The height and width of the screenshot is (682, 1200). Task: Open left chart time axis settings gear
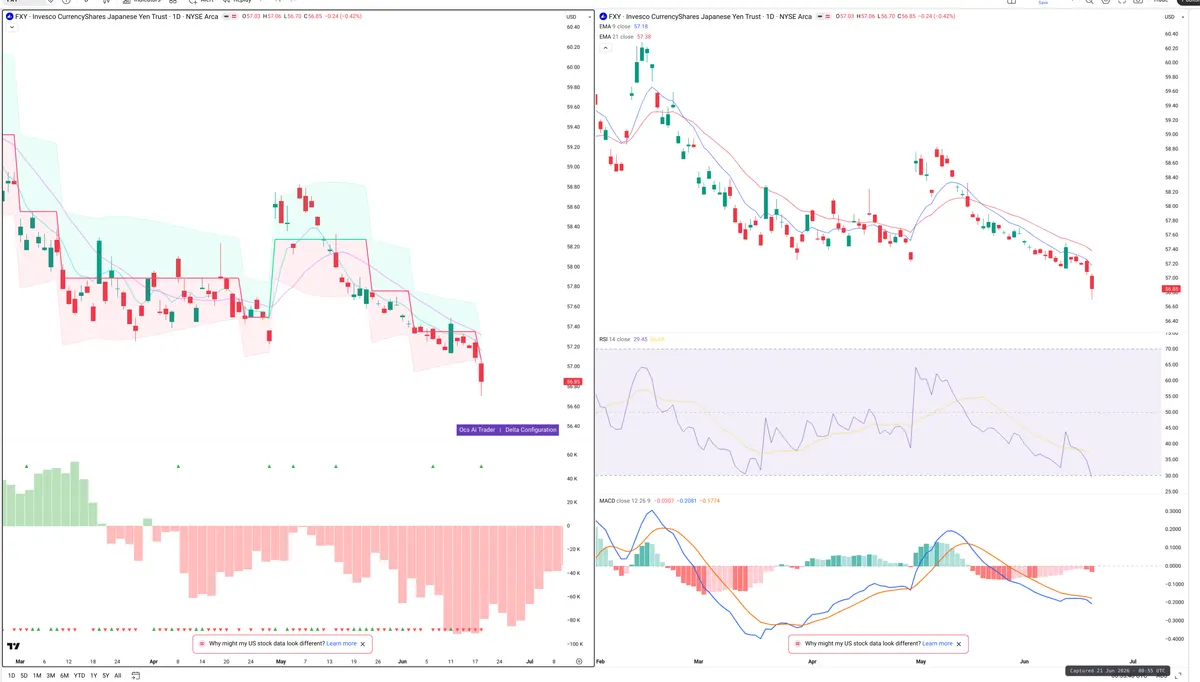point(579,662)
